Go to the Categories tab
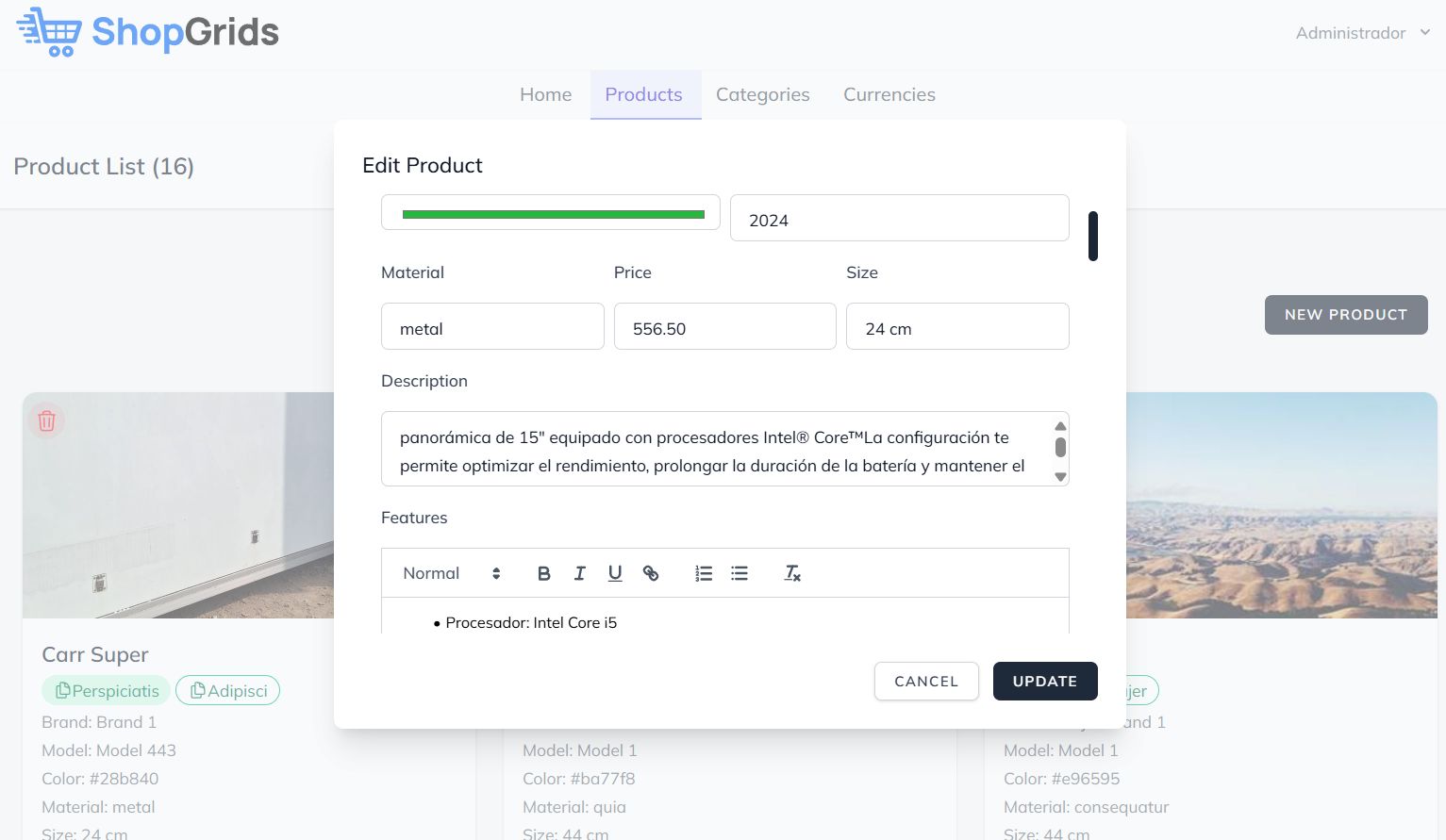1446x840 pixels. point(762,94)
